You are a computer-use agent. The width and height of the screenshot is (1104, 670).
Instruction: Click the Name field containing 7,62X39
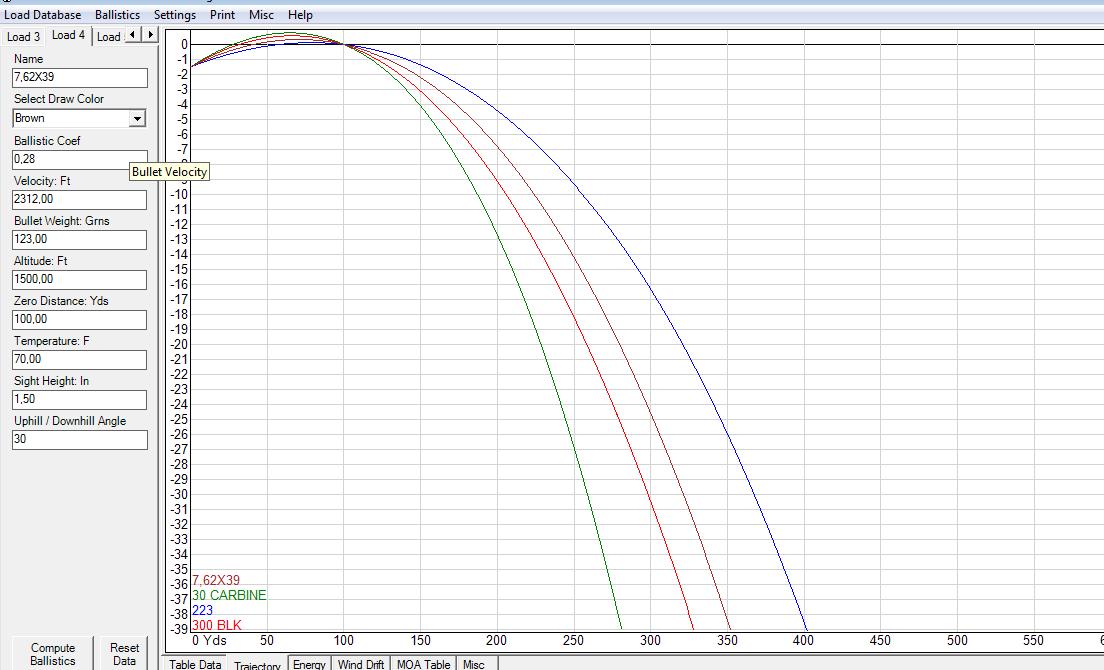click(x=79, y=78)
